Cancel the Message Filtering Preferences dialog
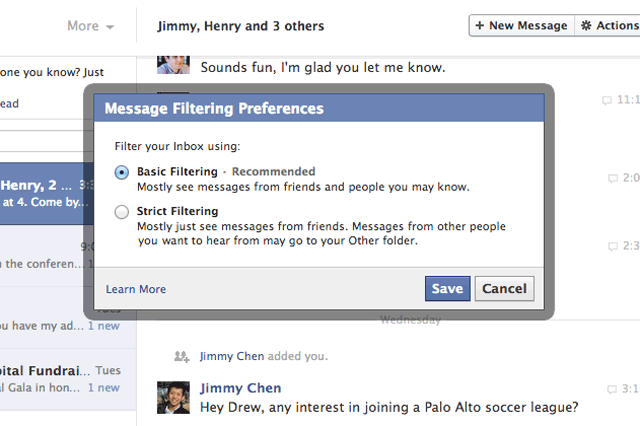Image resolution: width=640 pixels, height=426 pixels. tap(504, 289)
